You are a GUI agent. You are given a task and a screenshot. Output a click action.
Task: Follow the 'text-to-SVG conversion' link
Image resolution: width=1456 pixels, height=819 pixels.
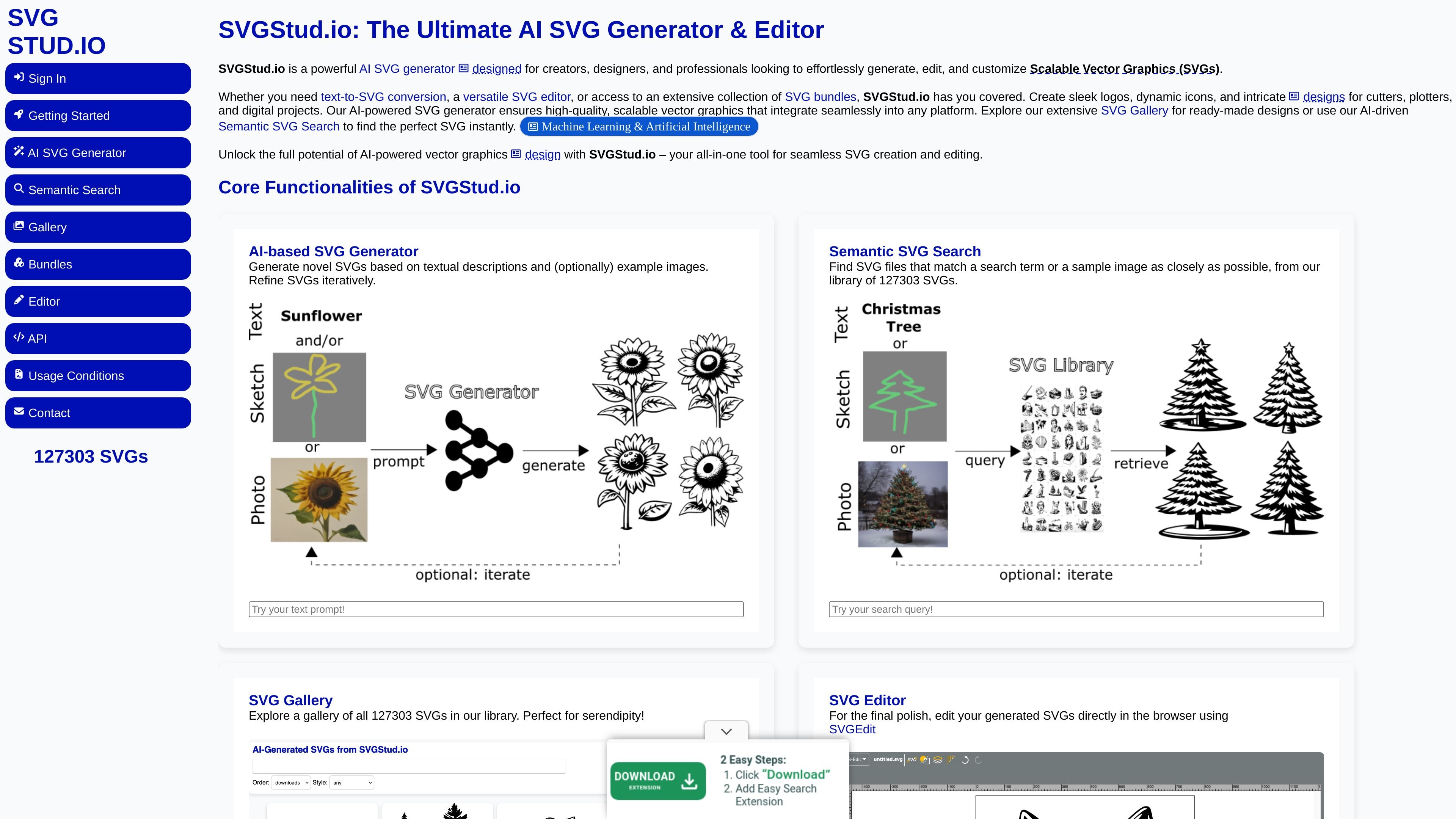point(383,97)
